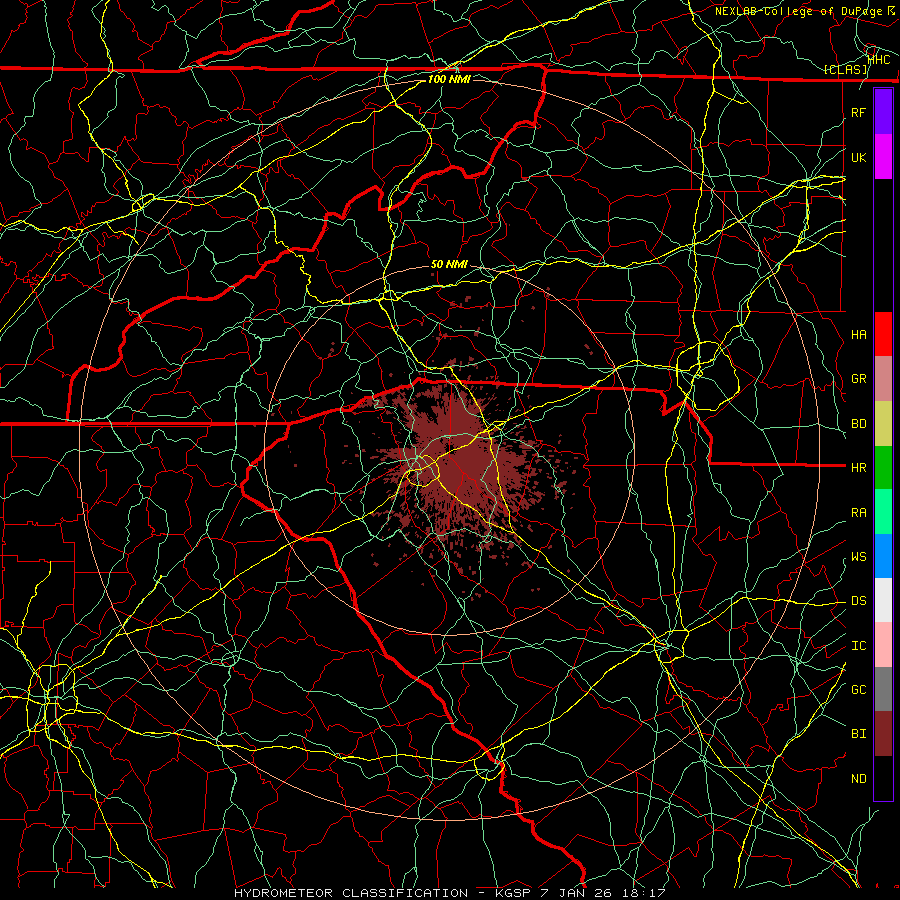The height and width of the screenshot is (900, 900).
Task: Click the "18:17" time stamp
Action: (646, 893)
